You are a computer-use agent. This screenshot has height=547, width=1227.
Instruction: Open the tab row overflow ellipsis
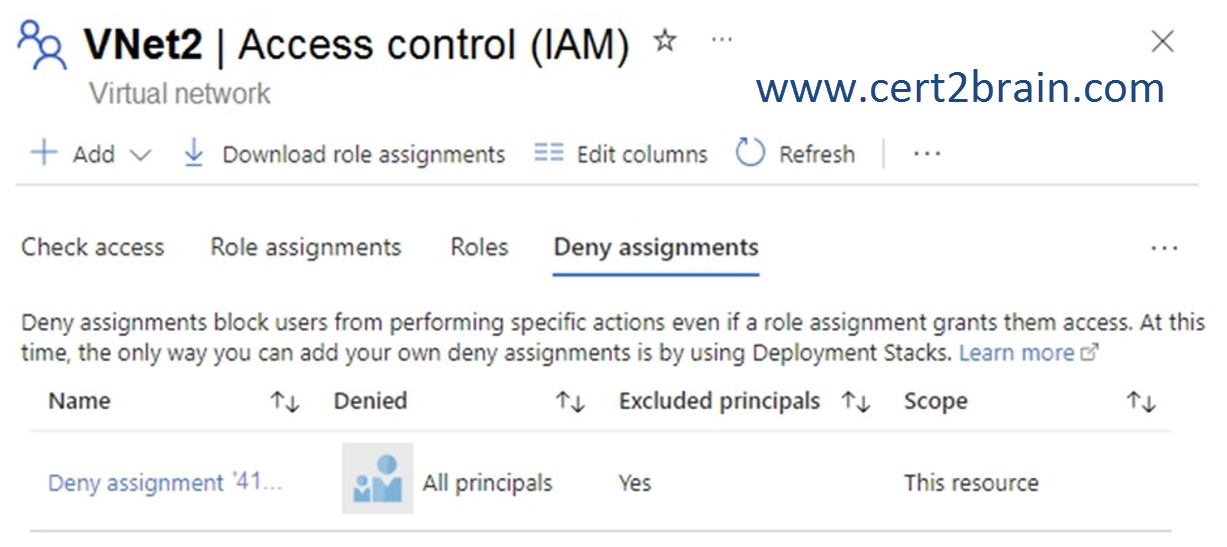1164,248
